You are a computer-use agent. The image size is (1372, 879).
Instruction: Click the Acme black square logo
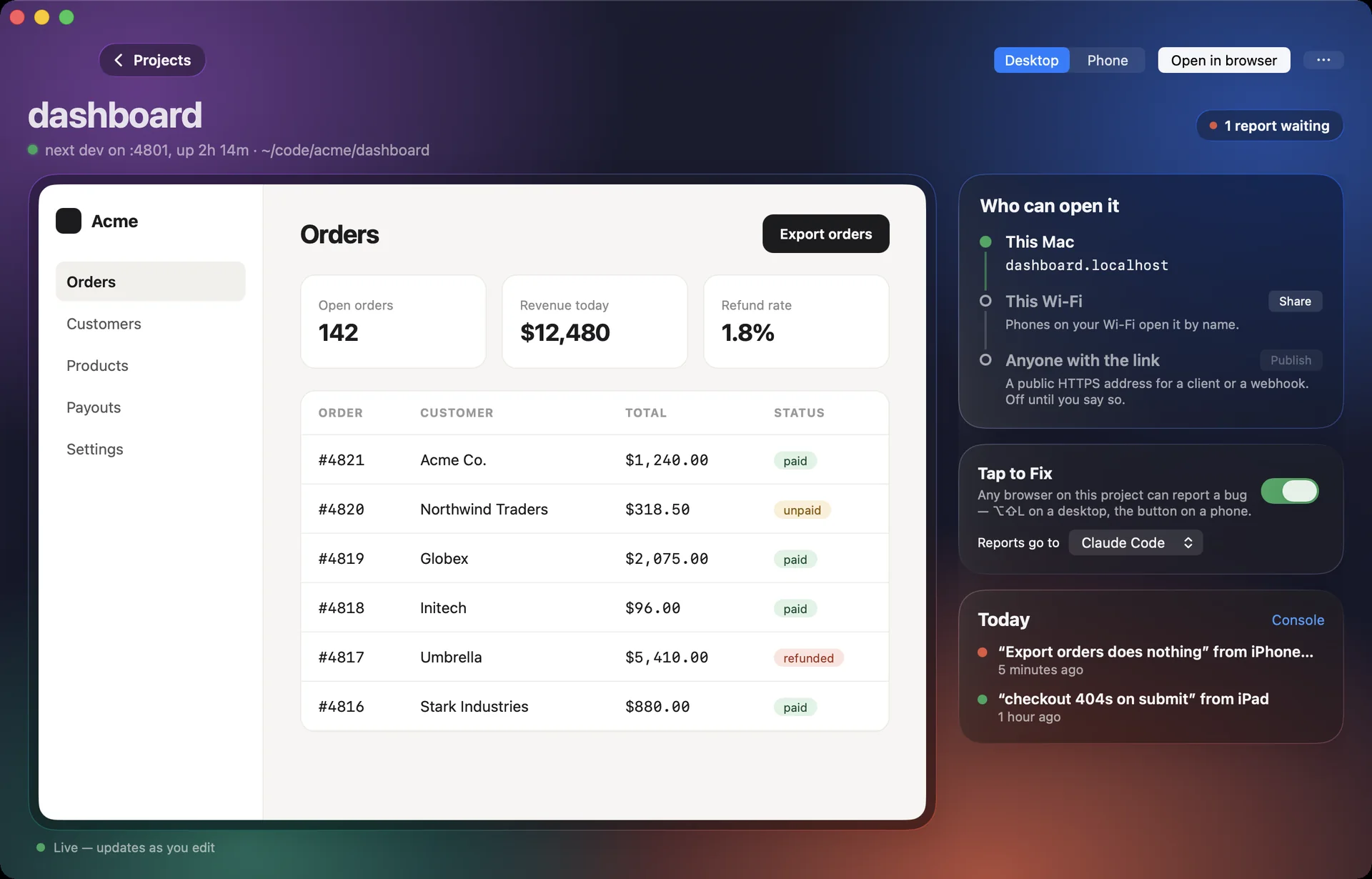tap(69, 221)
